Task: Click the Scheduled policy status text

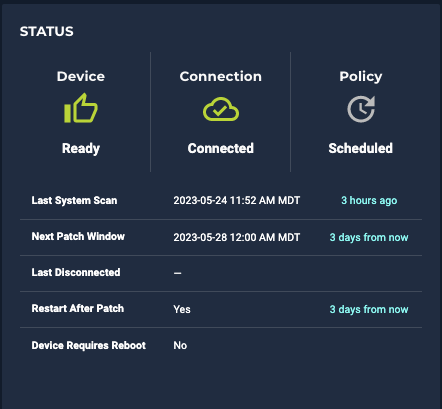Action: 361,148
